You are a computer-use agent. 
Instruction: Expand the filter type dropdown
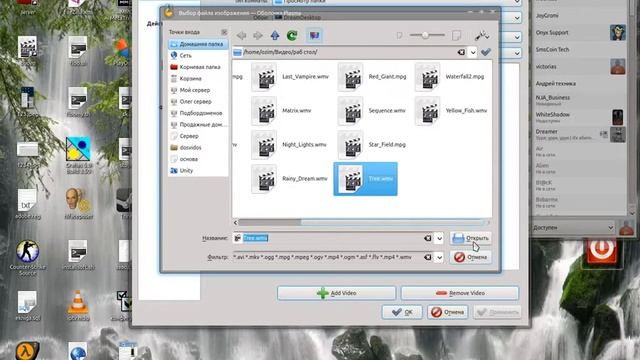point(439,257)
